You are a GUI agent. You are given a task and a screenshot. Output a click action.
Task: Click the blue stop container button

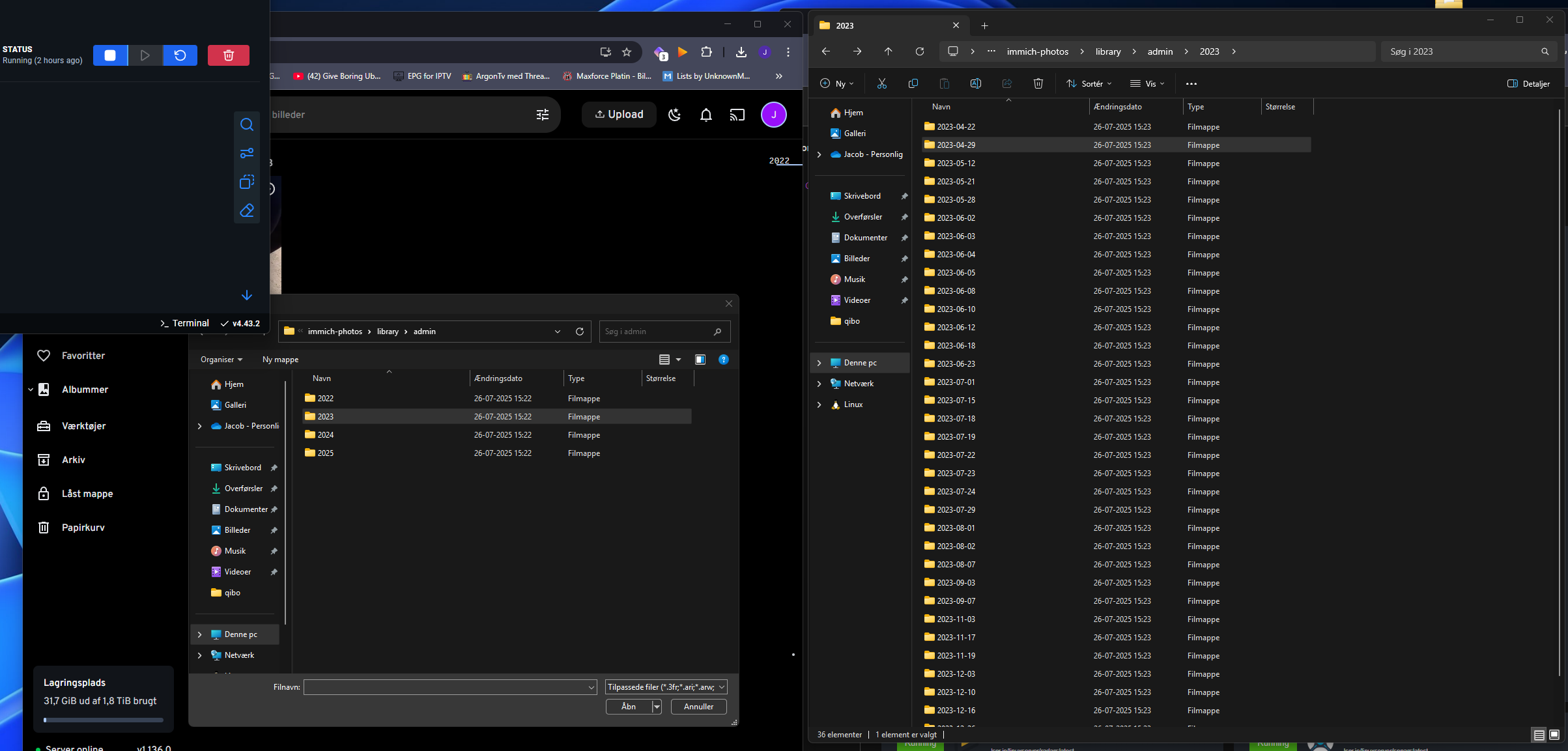[x=110, y=55]
